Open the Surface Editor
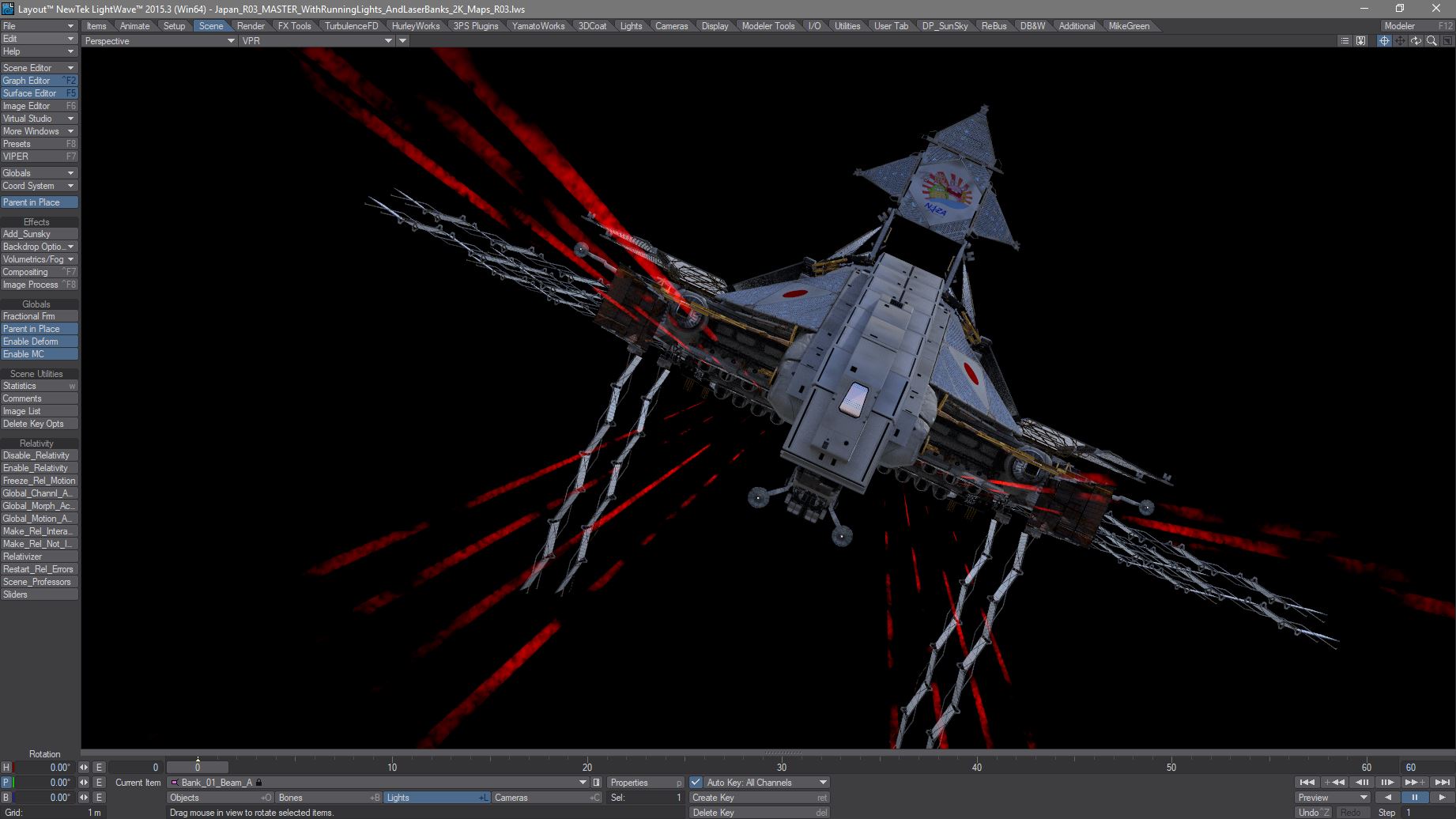Viewport: 1456px width, 819px height. pyautogui.click(x=39, y=93)
